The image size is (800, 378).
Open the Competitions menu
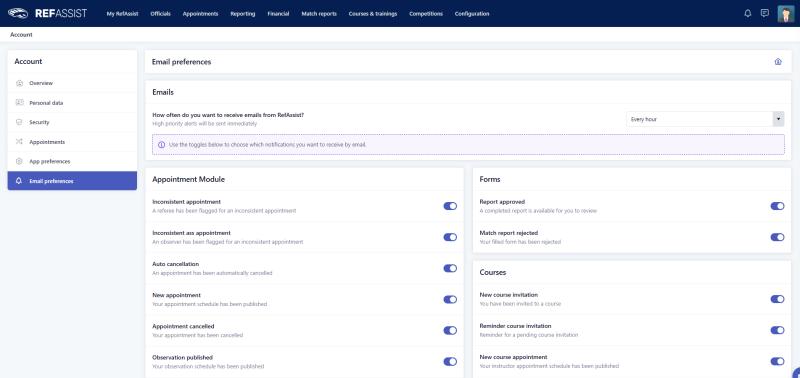click(426, 14)
